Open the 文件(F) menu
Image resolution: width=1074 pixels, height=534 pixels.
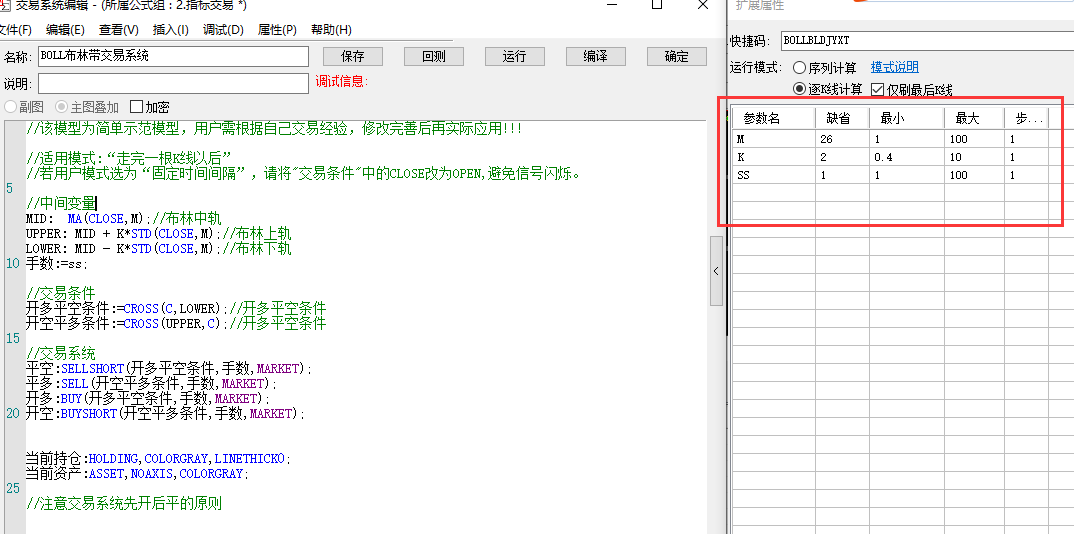[x=14, y=30]
